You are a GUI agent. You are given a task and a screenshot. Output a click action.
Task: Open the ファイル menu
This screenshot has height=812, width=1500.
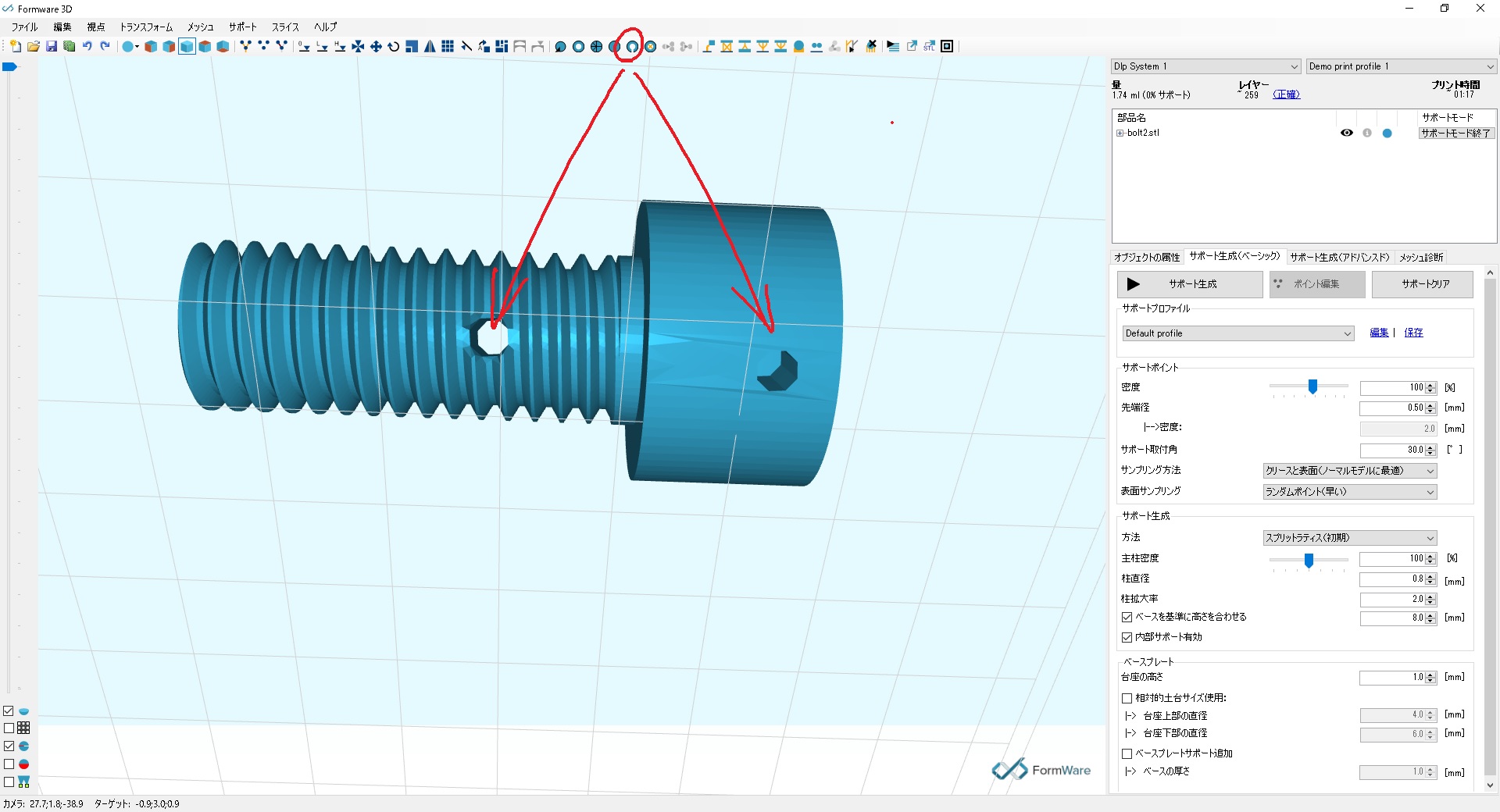click(24, 27)
